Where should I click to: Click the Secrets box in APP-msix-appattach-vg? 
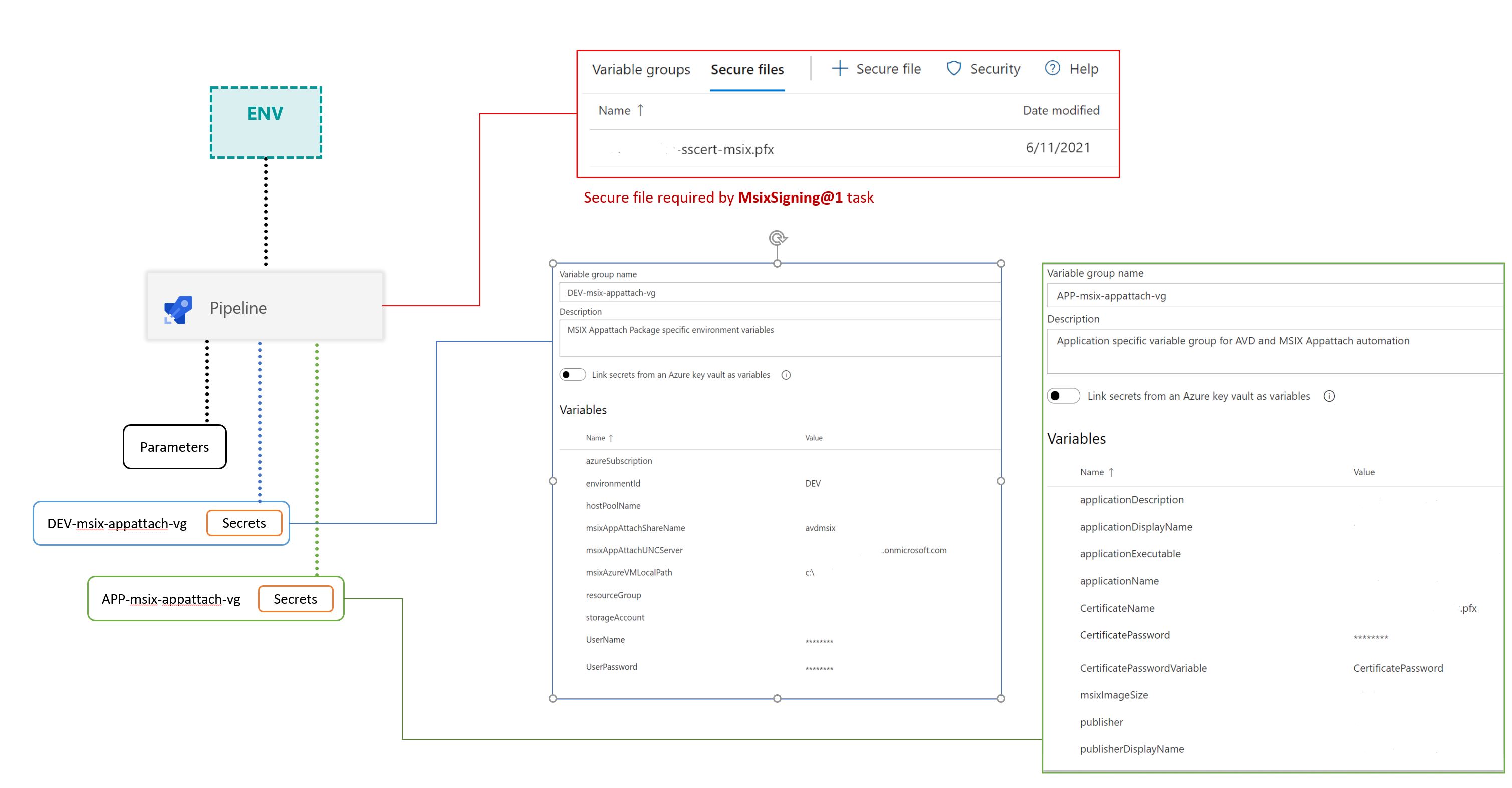pos(295,599)
